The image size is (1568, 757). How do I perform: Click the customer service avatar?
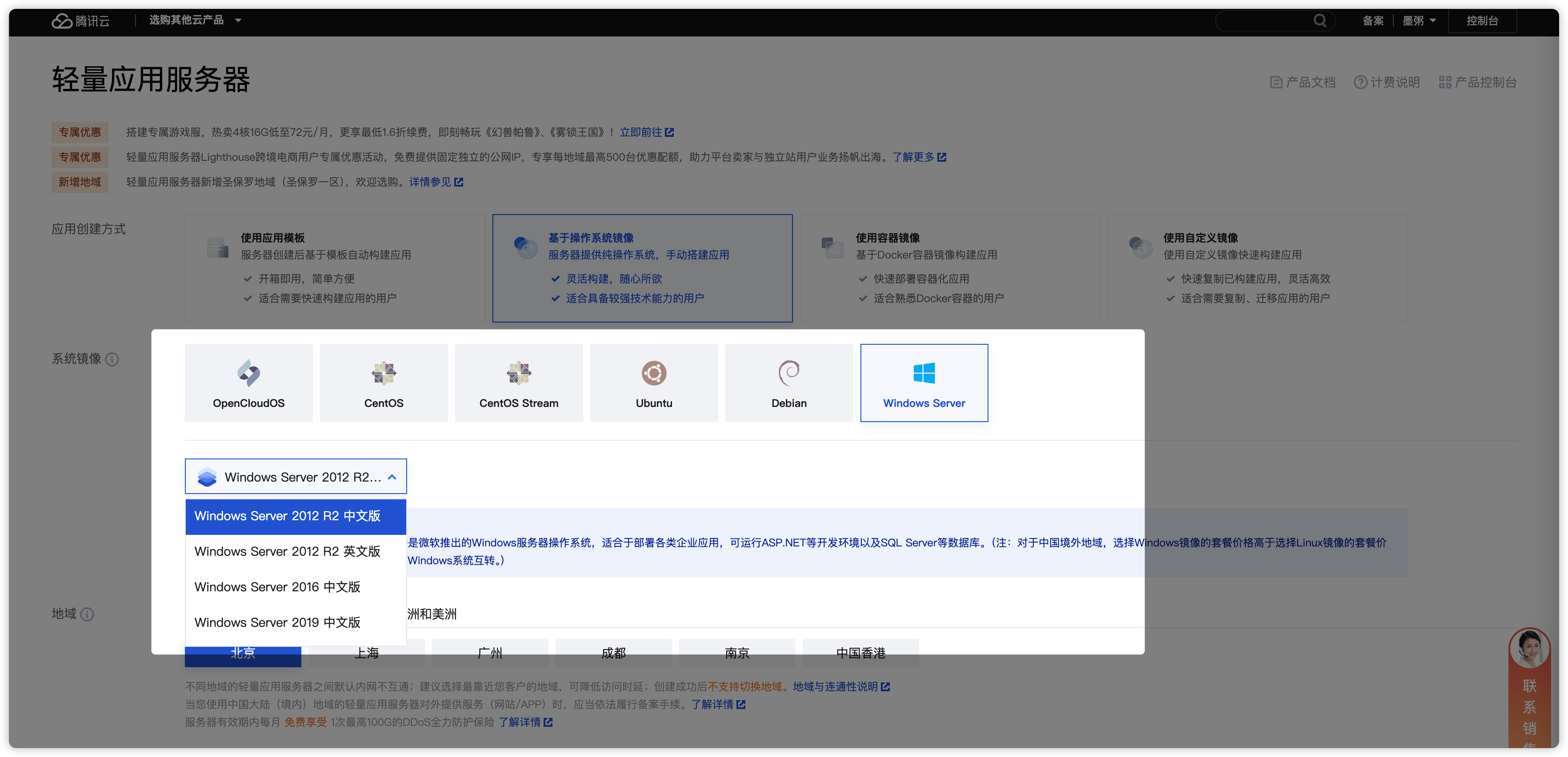point(1529,649)
